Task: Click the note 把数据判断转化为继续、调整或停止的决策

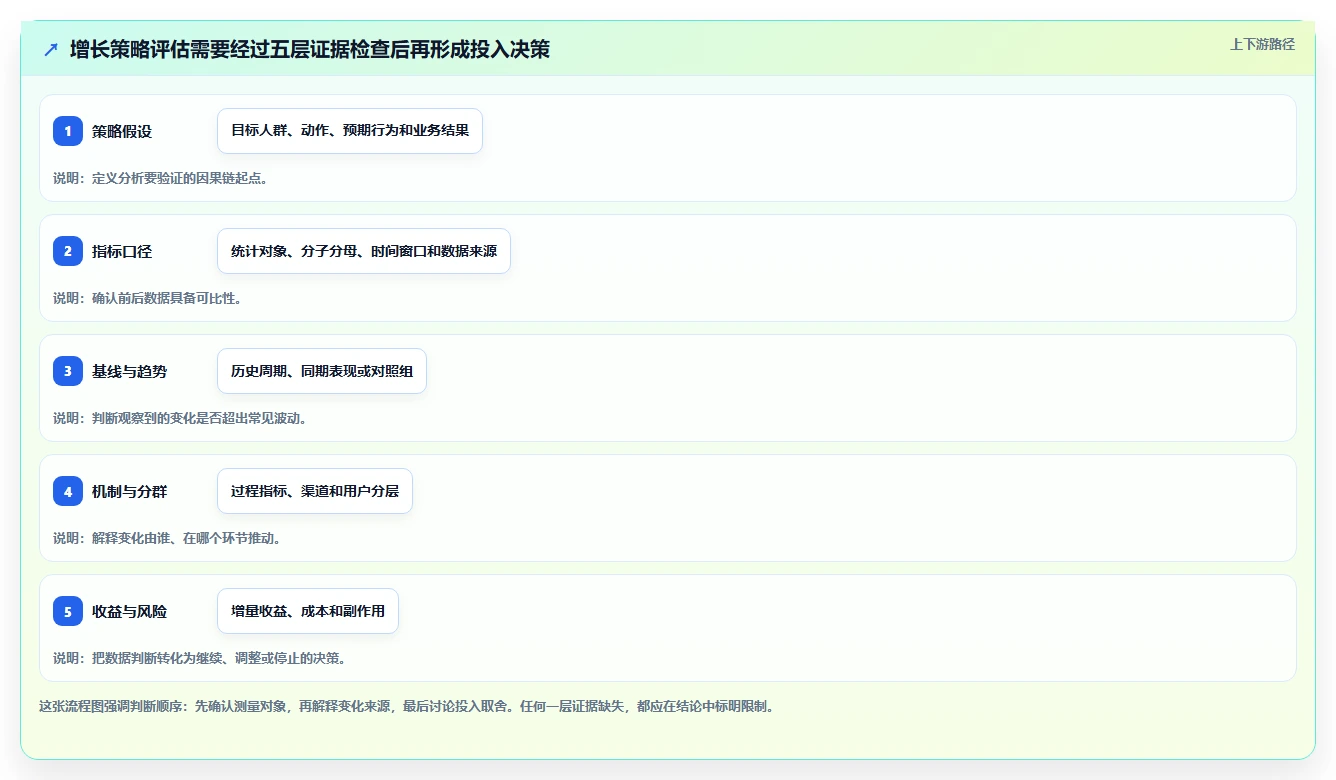Action: tap(199, 658)
